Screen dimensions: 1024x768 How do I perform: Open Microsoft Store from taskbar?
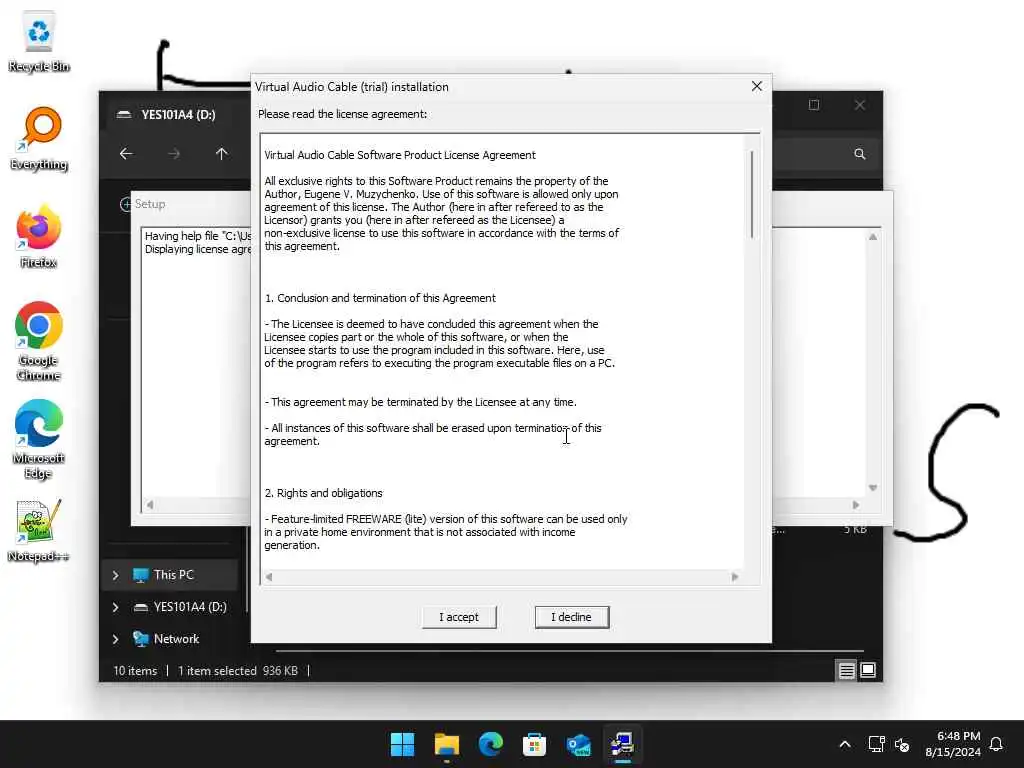click(x=534, y=744)
